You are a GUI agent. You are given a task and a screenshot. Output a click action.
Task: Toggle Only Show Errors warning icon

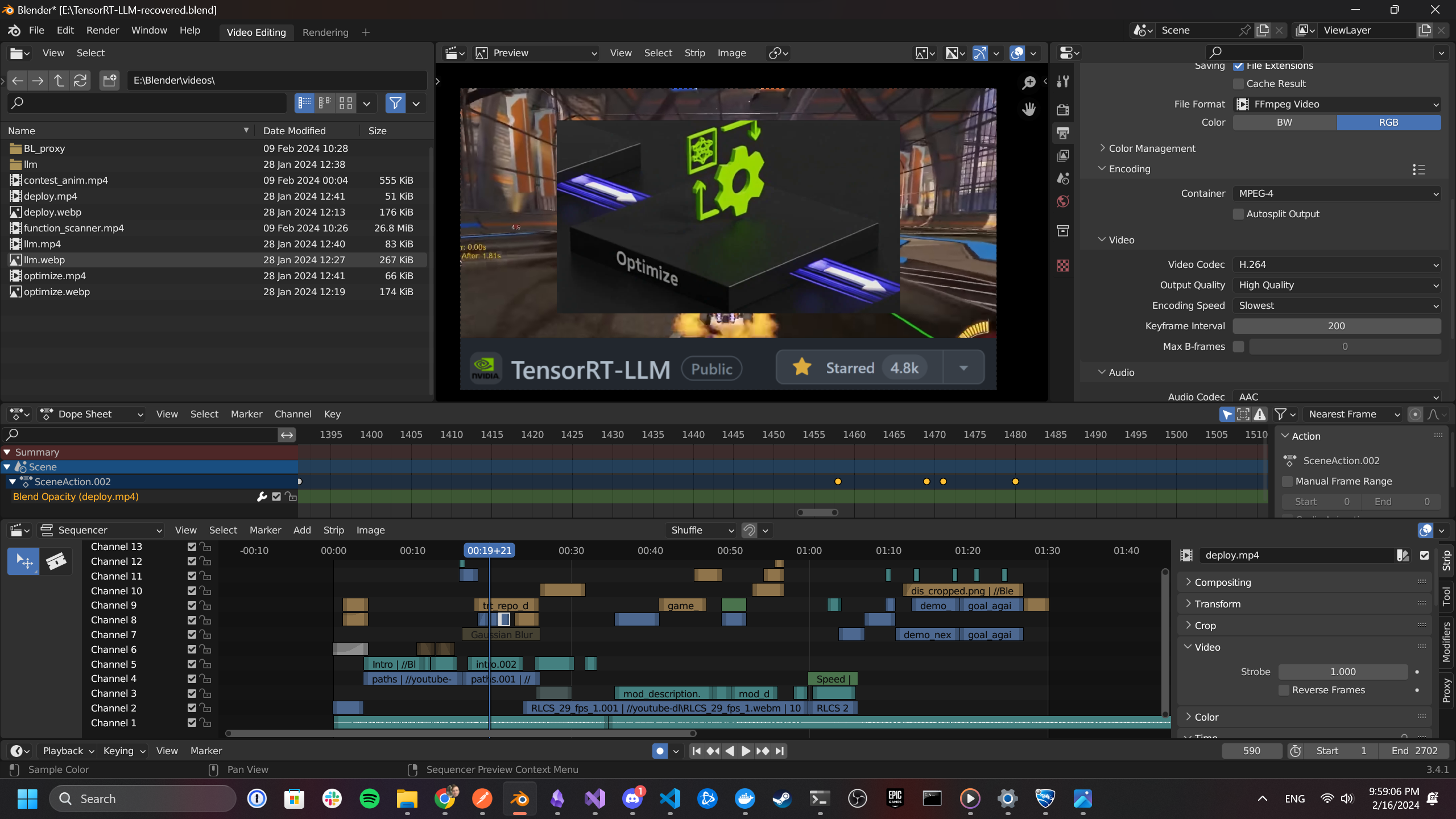(1260, 415)
